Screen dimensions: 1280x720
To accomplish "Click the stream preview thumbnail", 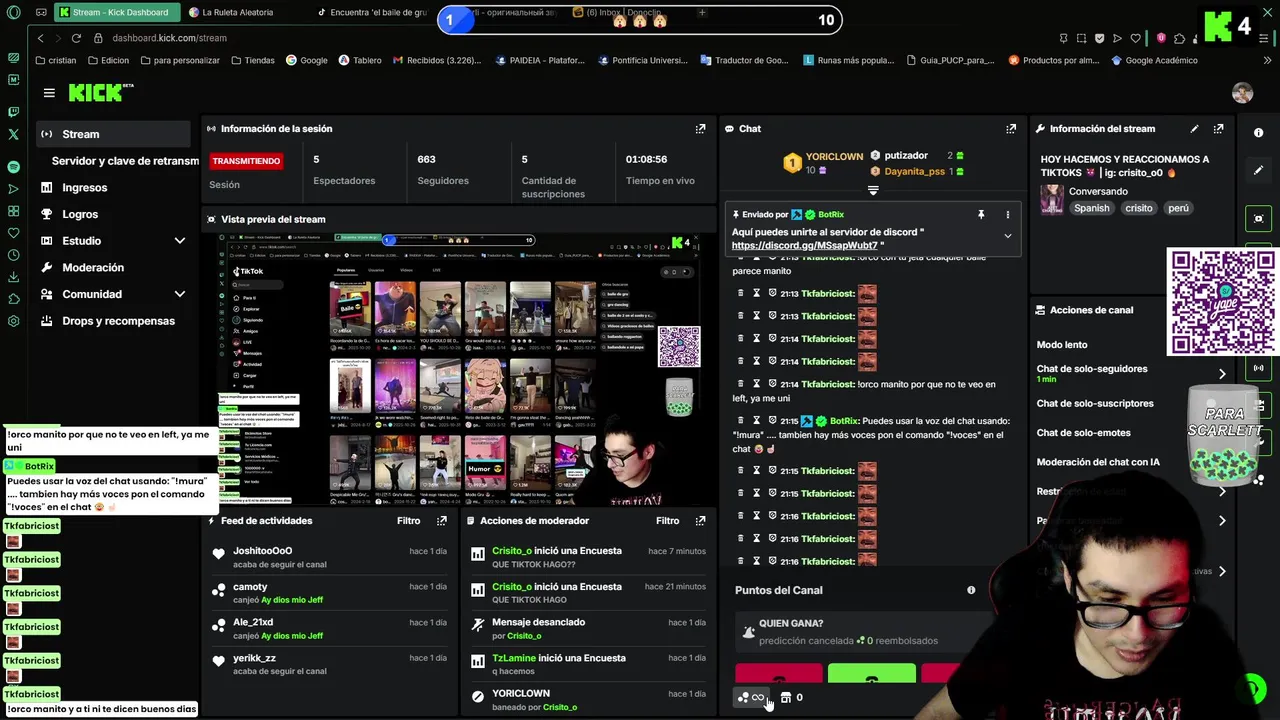I will (459, 369).
